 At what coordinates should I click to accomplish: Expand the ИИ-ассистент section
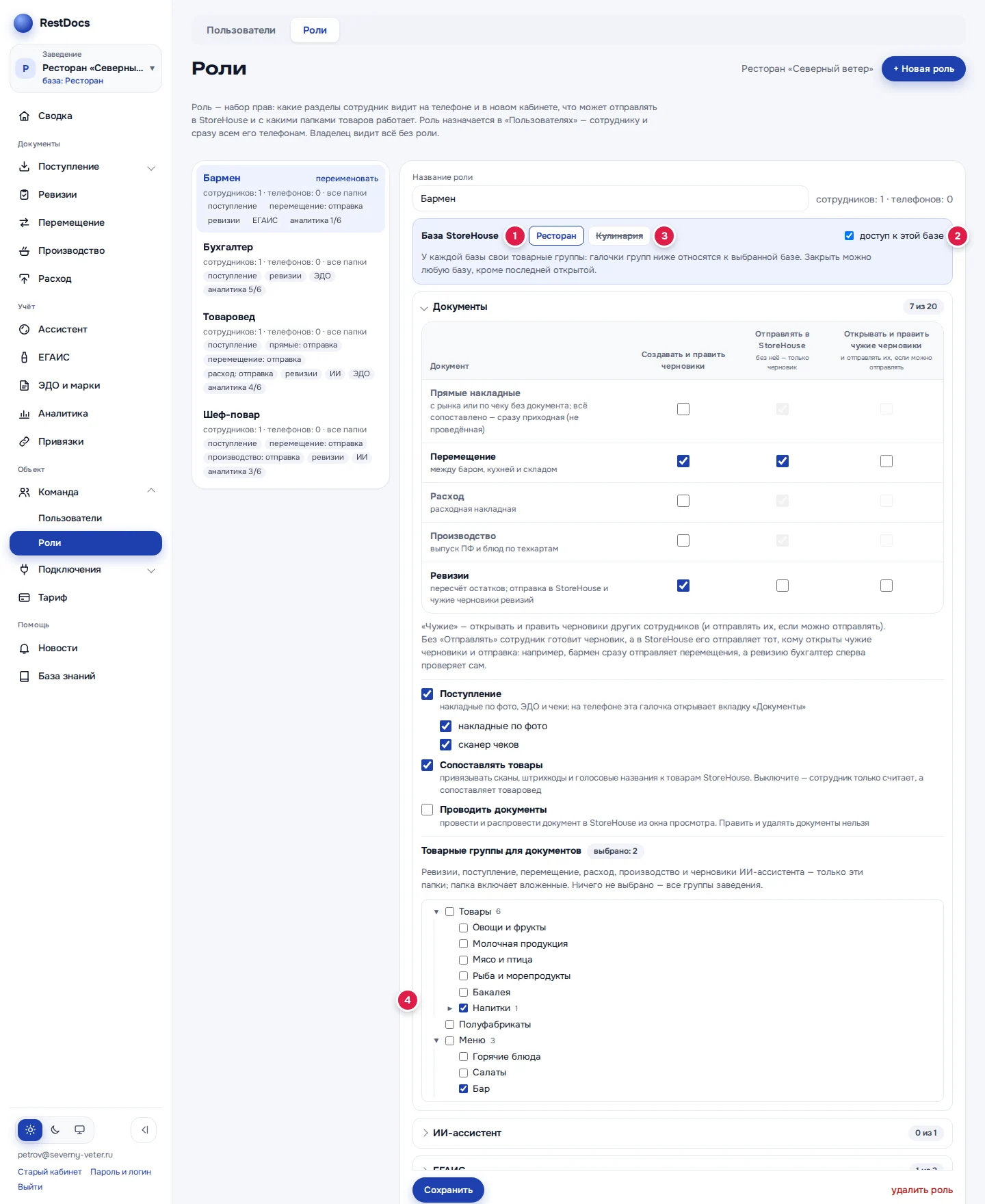pyautogui.click(x=425, y=1134)
